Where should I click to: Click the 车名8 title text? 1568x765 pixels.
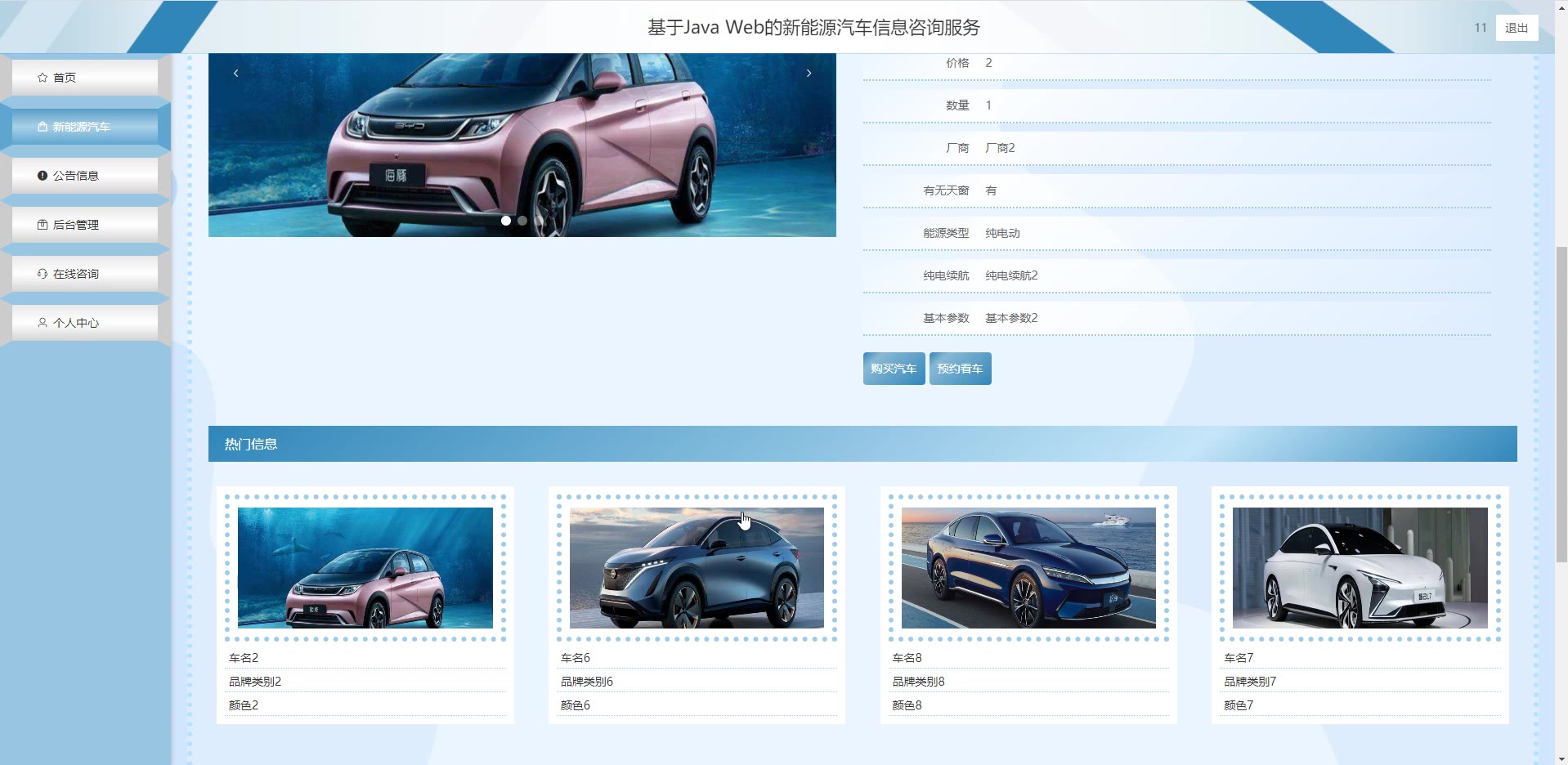[907, 658]
